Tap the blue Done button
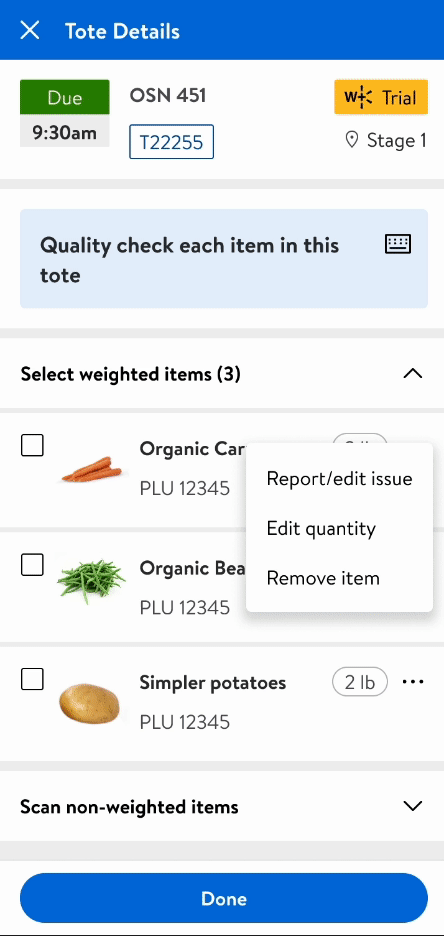 tap(224, 899)
